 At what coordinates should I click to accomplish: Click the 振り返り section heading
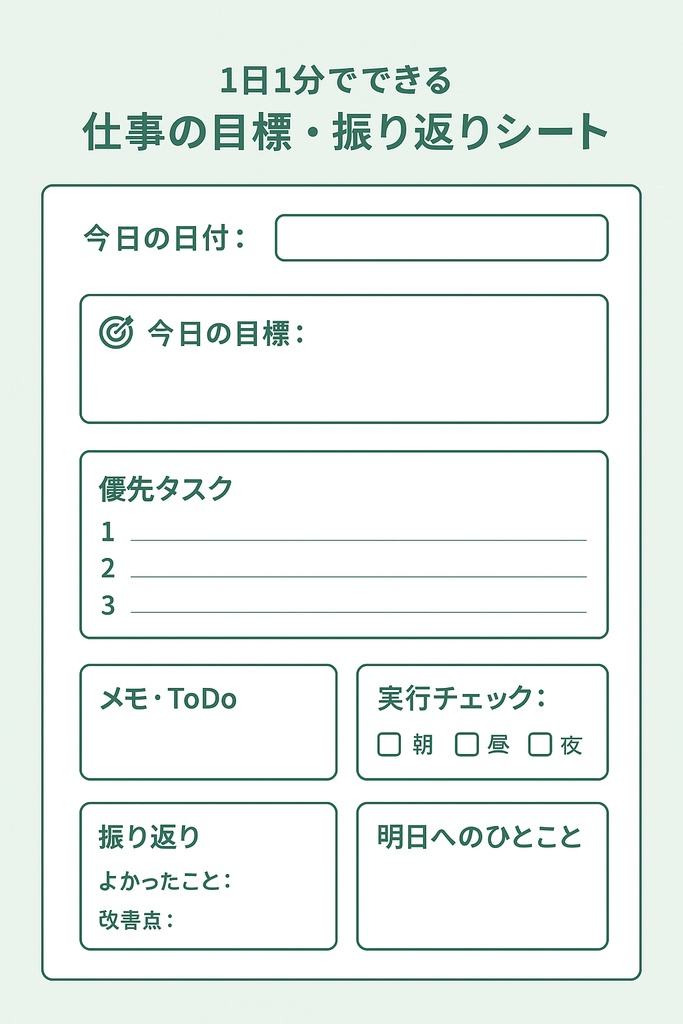(x=149, y=836)
